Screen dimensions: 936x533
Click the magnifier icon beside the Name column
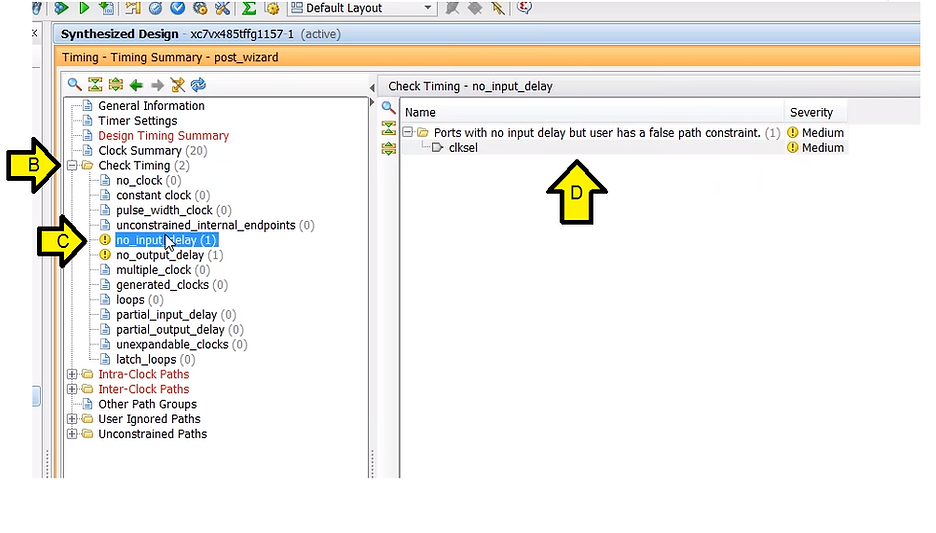389,107
